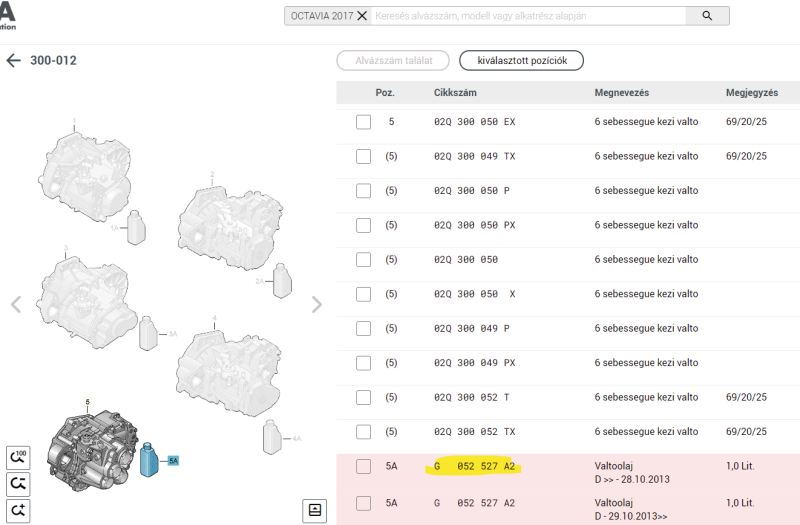Click the 1,0 Lit. note in the 28.10.2013 row
This screenshot has width=800, height=525.
click(740, 466)
